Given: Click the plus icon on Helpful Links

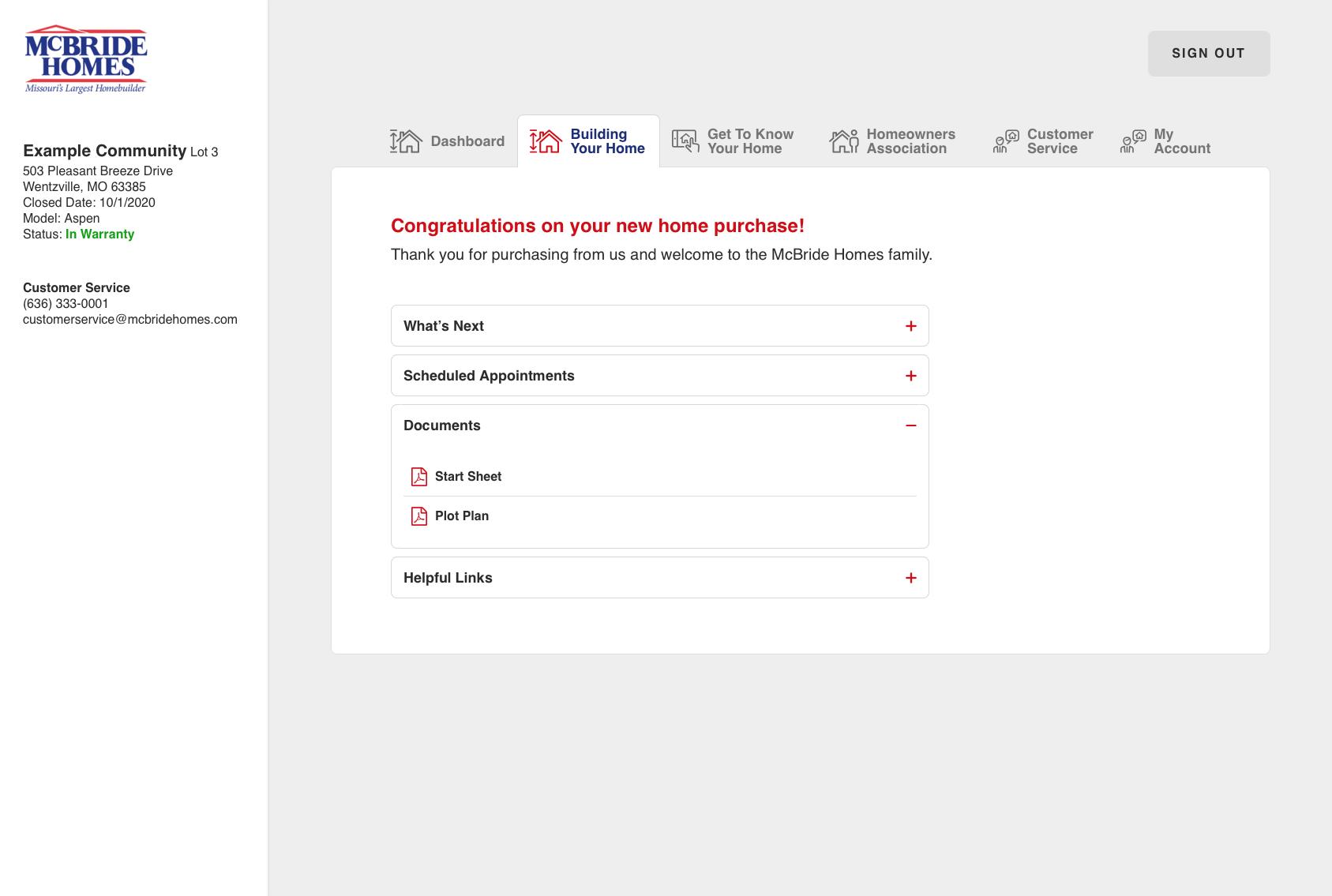Looking at the screenshot, I should click(911, 578).
